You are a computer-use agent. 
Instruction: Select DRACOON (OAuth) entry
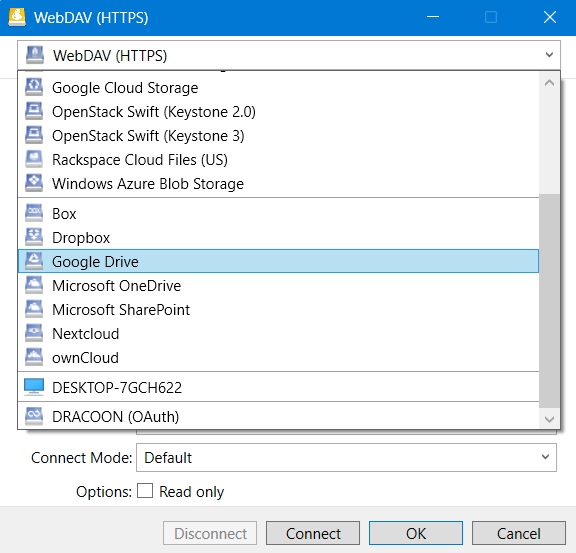click(x=278, y=416)
